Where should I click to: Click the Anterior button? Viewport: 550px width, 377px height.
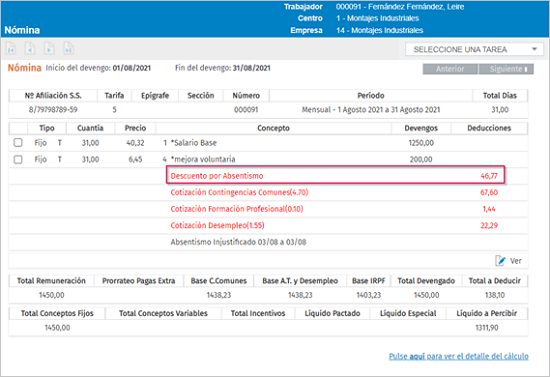(x=450, y=69)
